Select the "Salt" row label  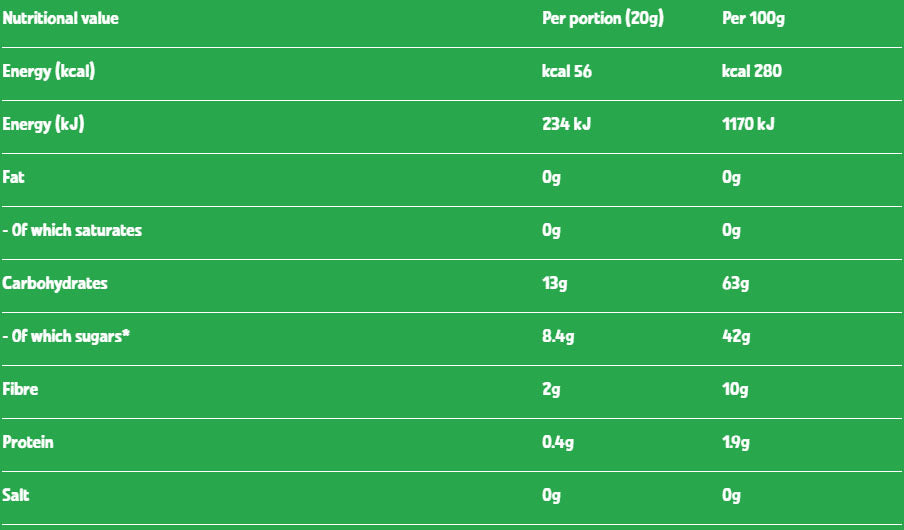click(x=16, y=495)
